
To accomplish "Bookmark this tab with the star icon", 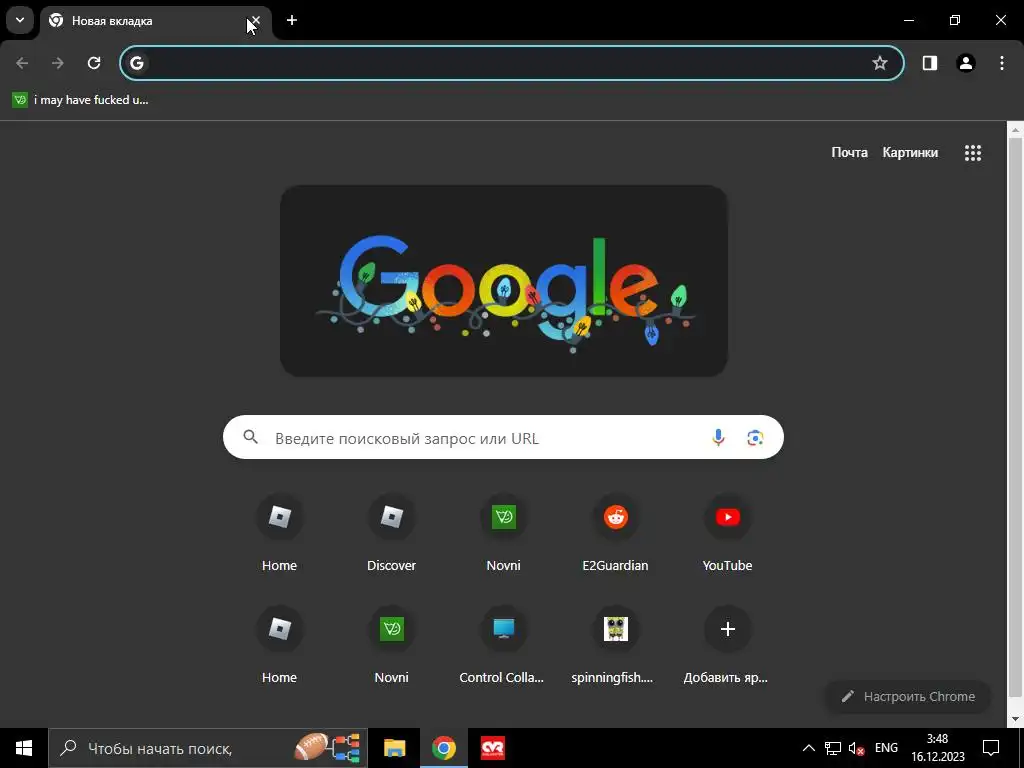I will click(x=880, y=63).
